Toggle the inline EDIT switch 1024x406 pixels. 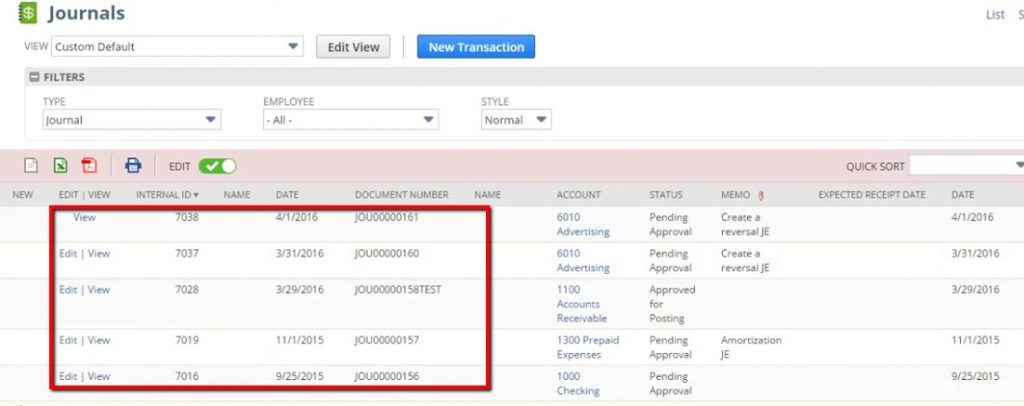click(217, 166)
